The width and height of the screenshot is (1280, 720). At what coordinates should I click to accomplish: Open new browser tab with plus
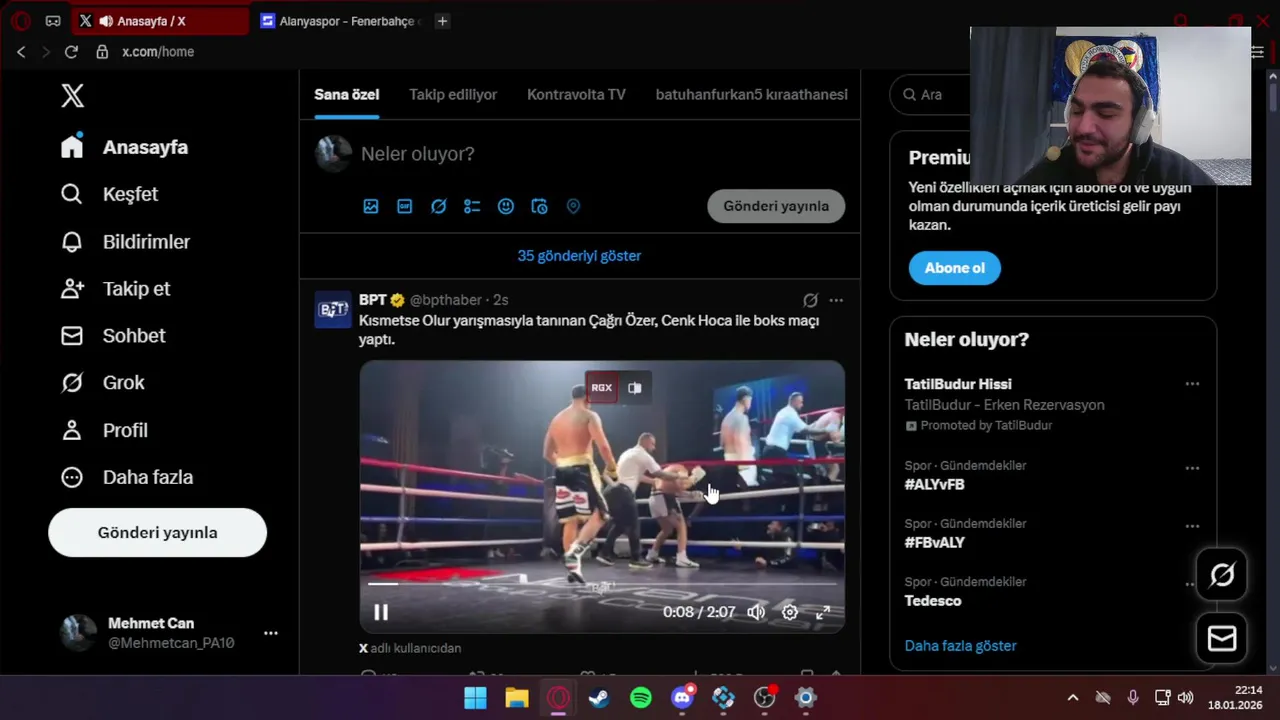442,21
